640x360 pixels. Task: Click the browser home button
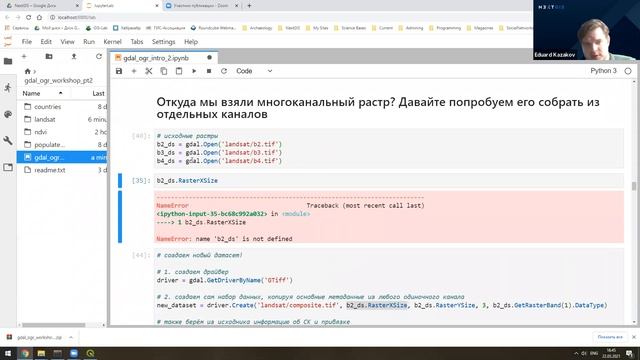coord(39,17)
